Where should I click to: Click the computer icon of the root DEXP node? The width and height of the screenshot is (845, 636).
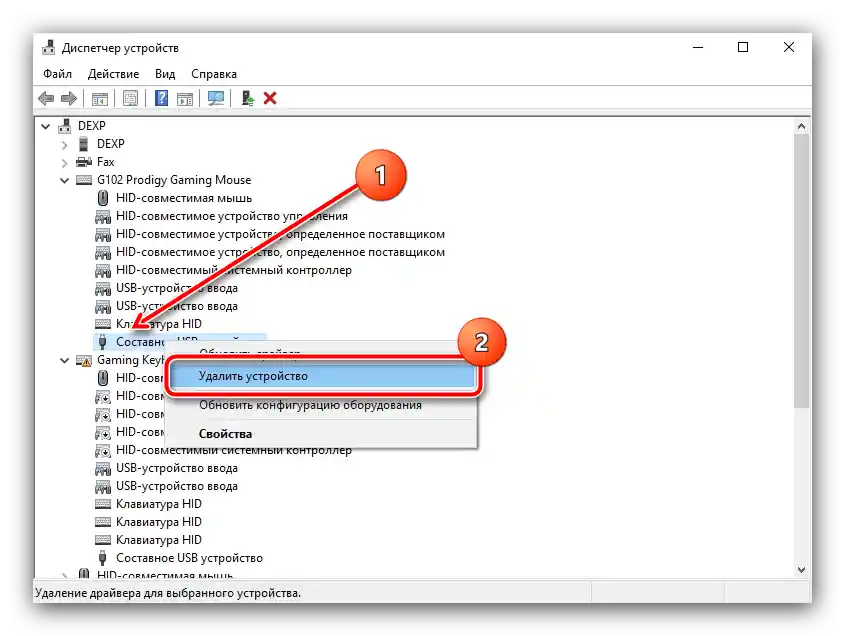click(65, 126)
